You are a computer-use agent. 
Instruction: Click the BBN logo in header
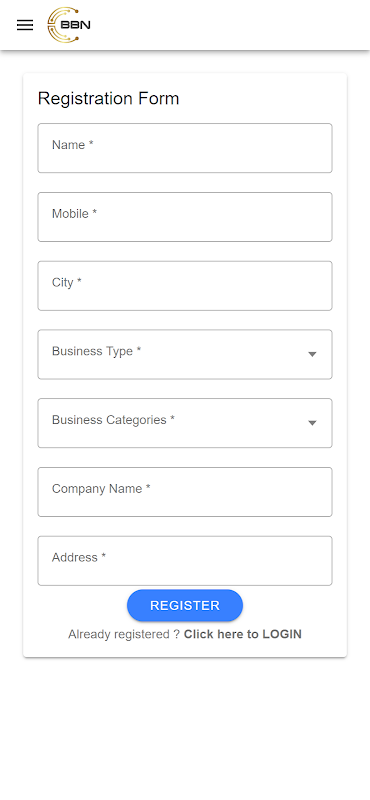(69, 24)
